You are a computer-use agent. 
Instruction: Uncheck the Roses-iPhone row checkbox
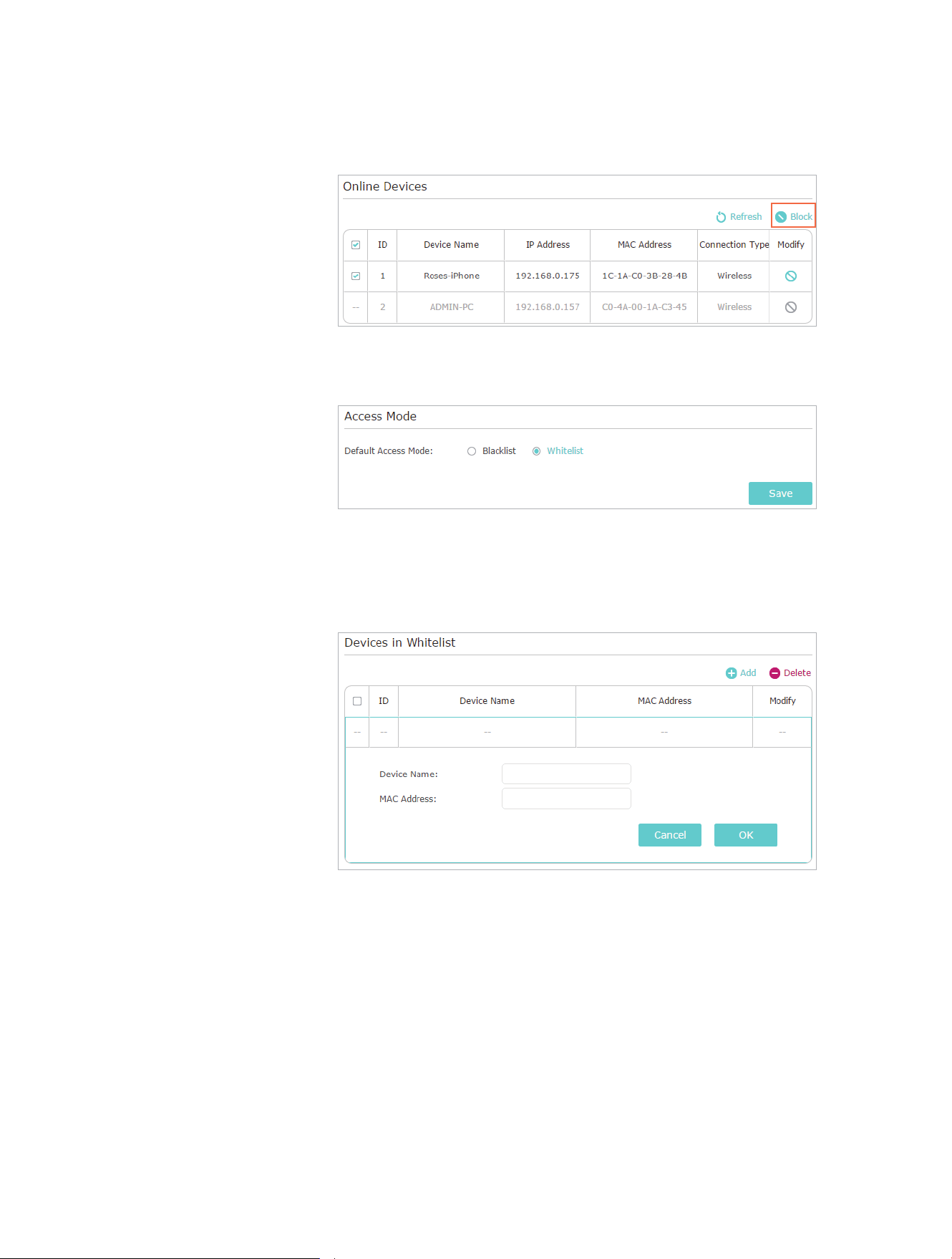[356, 276]
